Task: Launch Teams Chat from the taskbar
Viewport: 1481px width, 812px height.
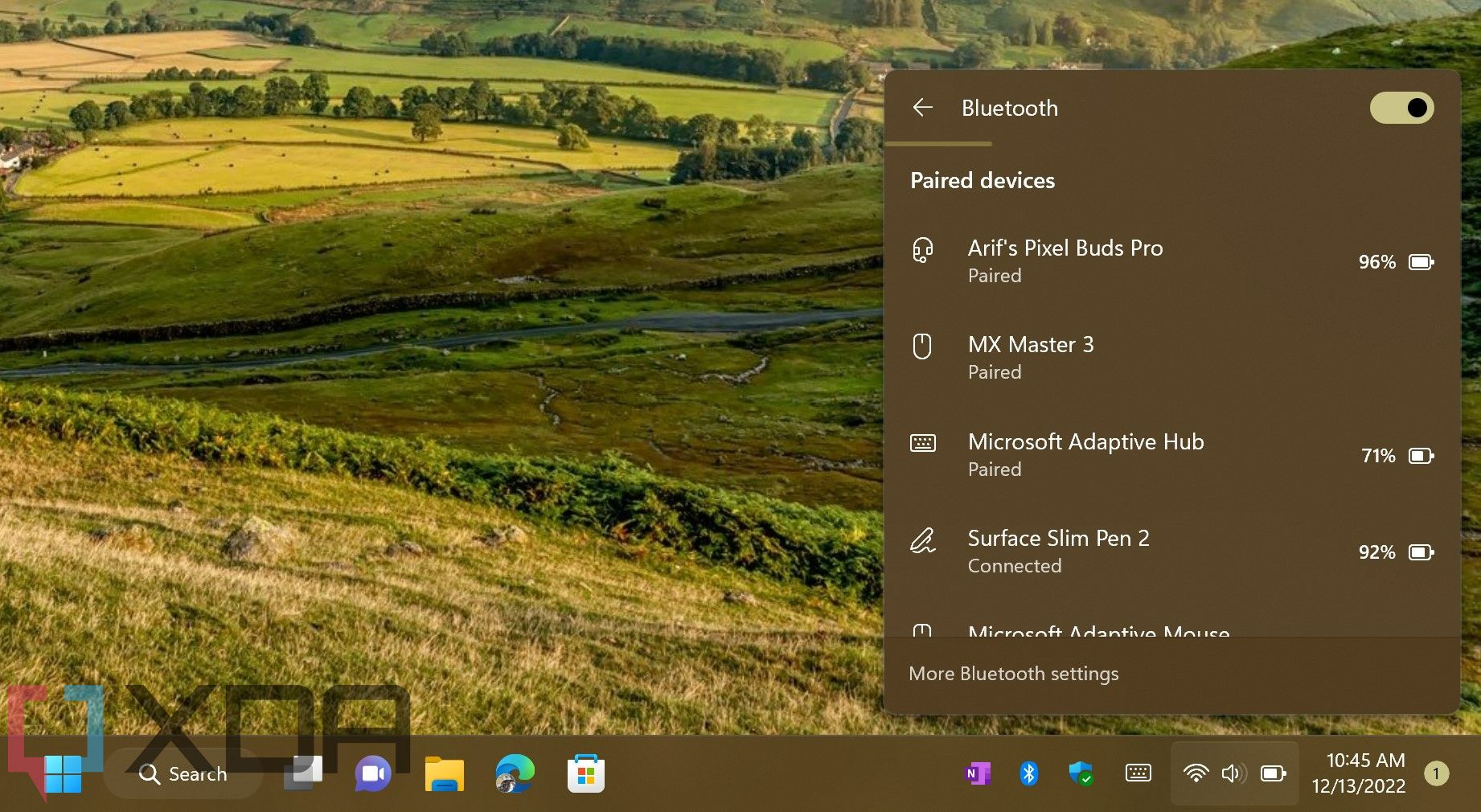Action: click(373, 773)
